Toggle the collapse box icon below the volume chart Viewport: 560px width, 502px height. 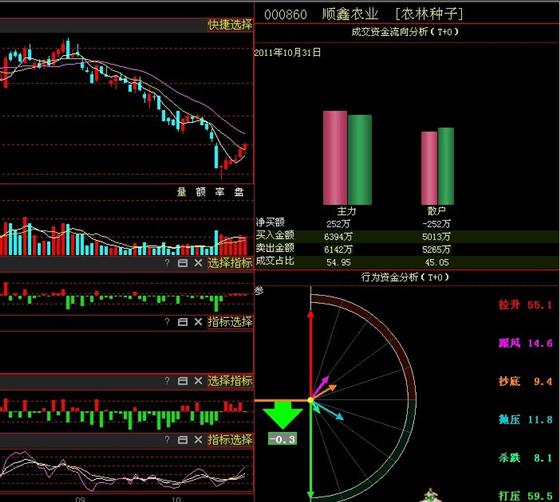click(x=182, y=263)
